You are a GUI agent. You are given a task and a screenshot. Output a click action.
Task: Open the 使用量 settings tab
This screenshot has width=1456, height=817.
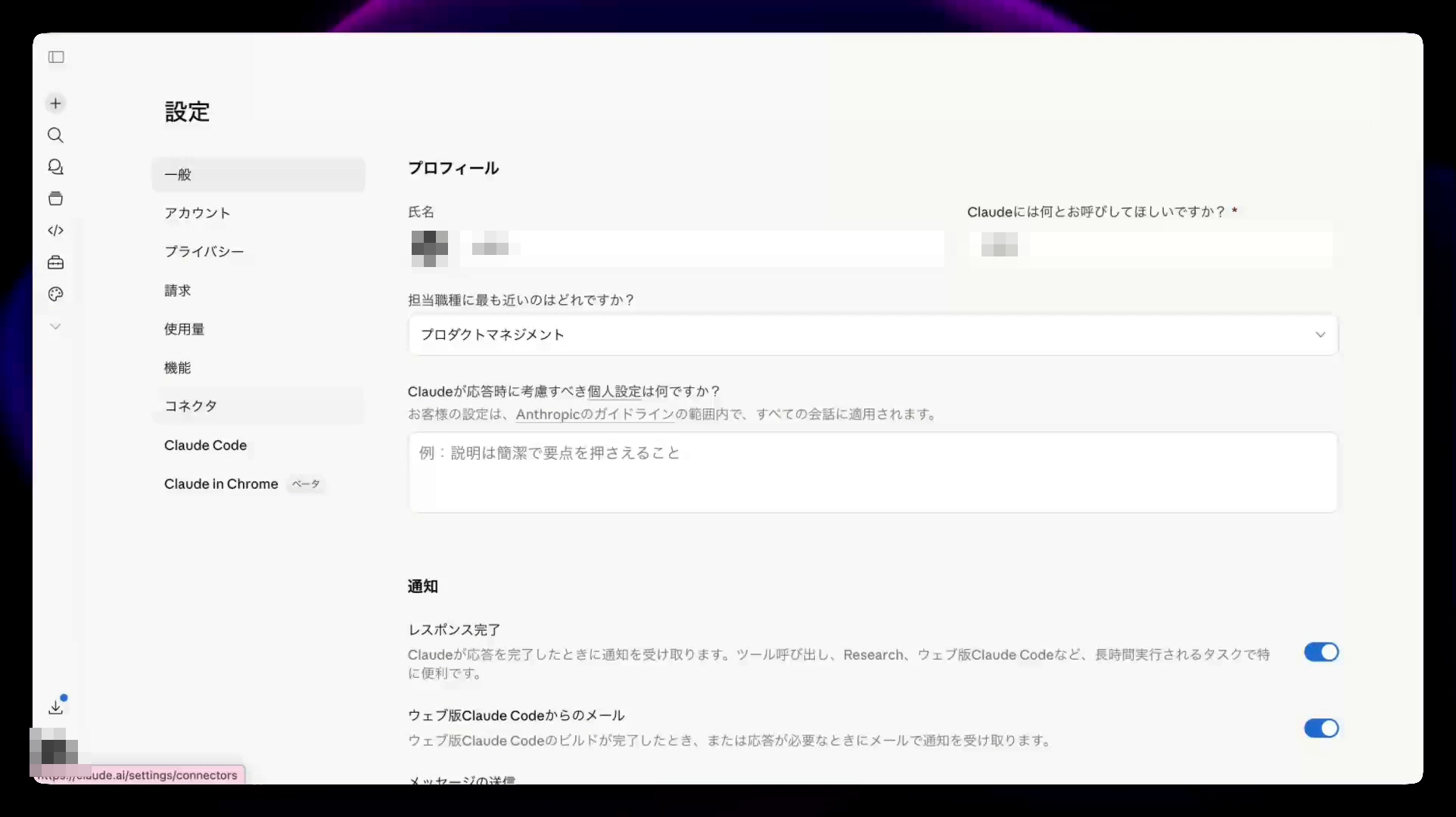(x=258, y=329)
